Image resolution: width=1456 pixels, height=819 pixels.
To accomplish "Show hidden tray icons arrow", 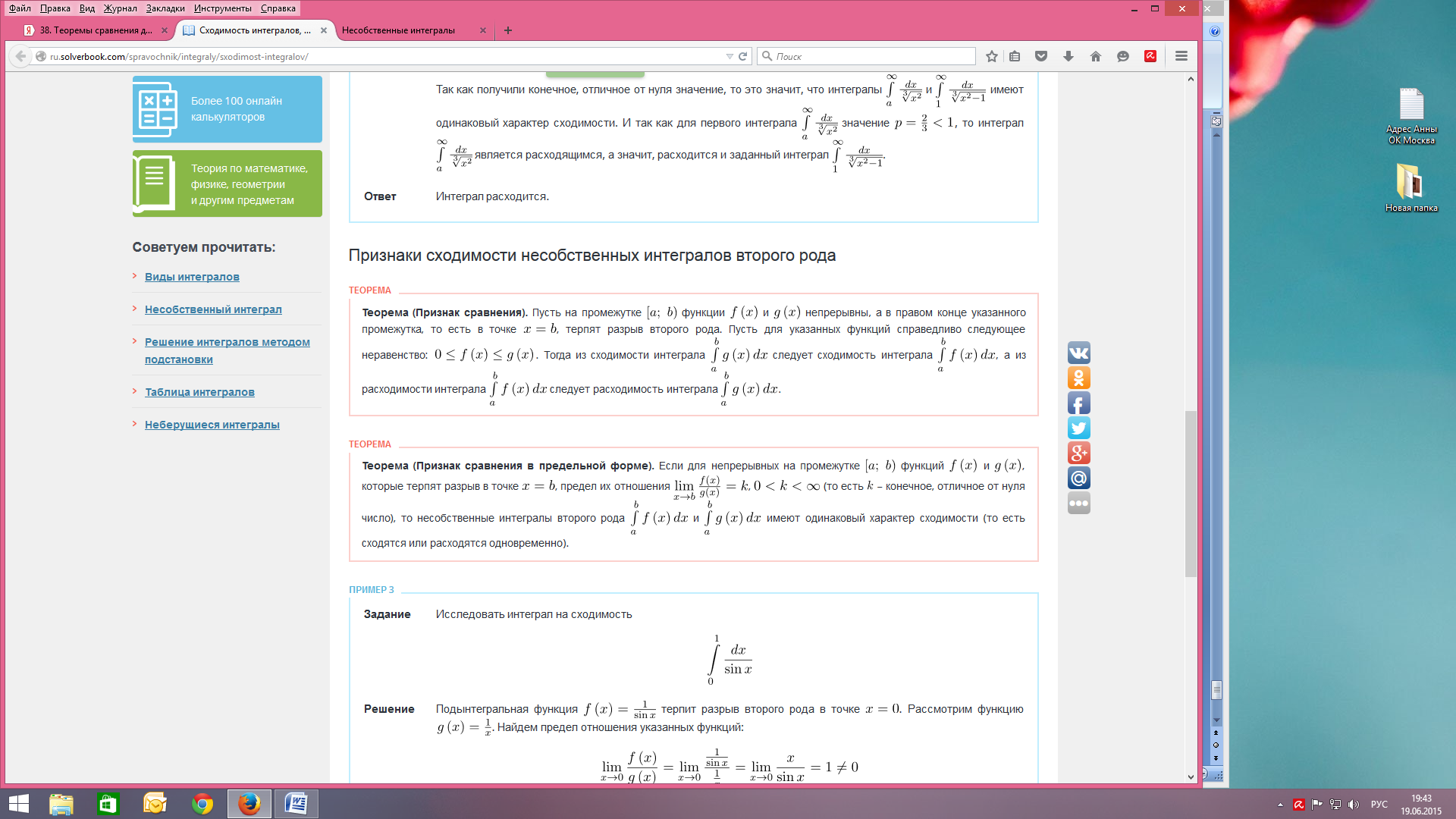I will tap(1280, 805).
